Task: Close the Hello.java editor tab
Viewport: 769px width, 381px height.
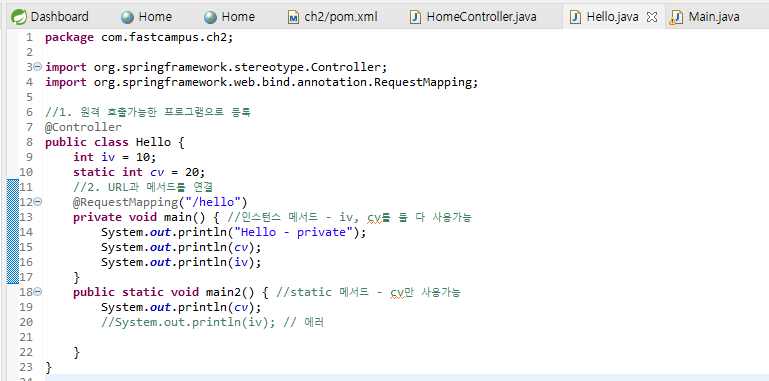Action: tap(652, 17)
